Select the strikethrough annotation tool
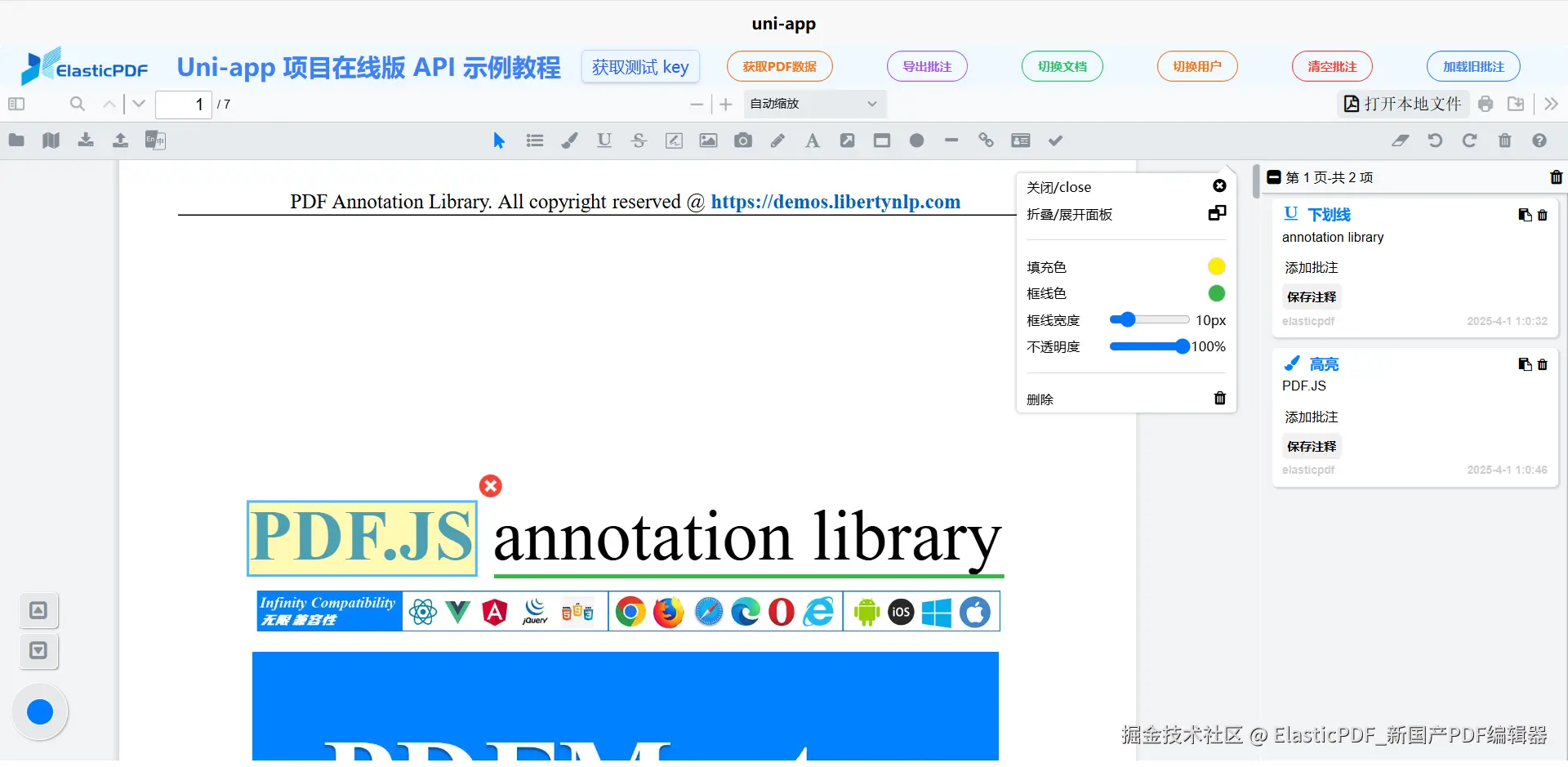 (639, 140)
